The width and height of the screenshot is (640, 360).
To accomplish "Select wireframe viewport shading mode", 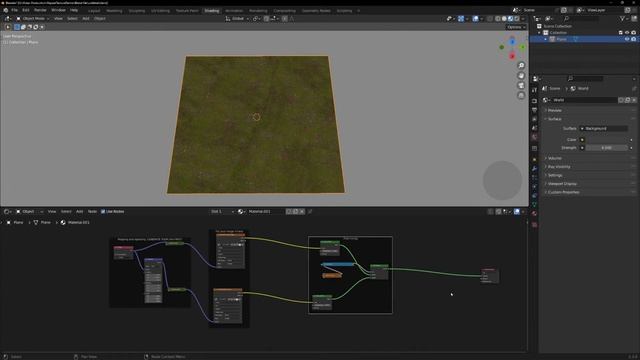I will pos(498,19).
